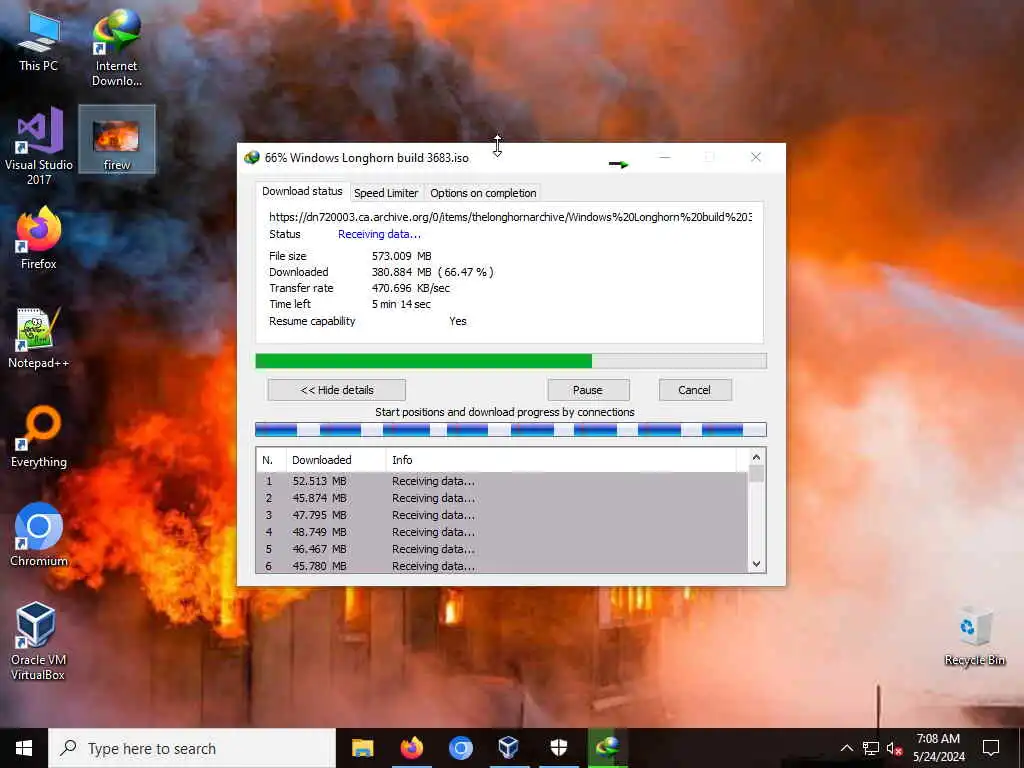This screenshot has width=1024, height=768.
Task: Click the 5 min 14 sec time left
Action: pyautogui.click(x=401, y=304)
